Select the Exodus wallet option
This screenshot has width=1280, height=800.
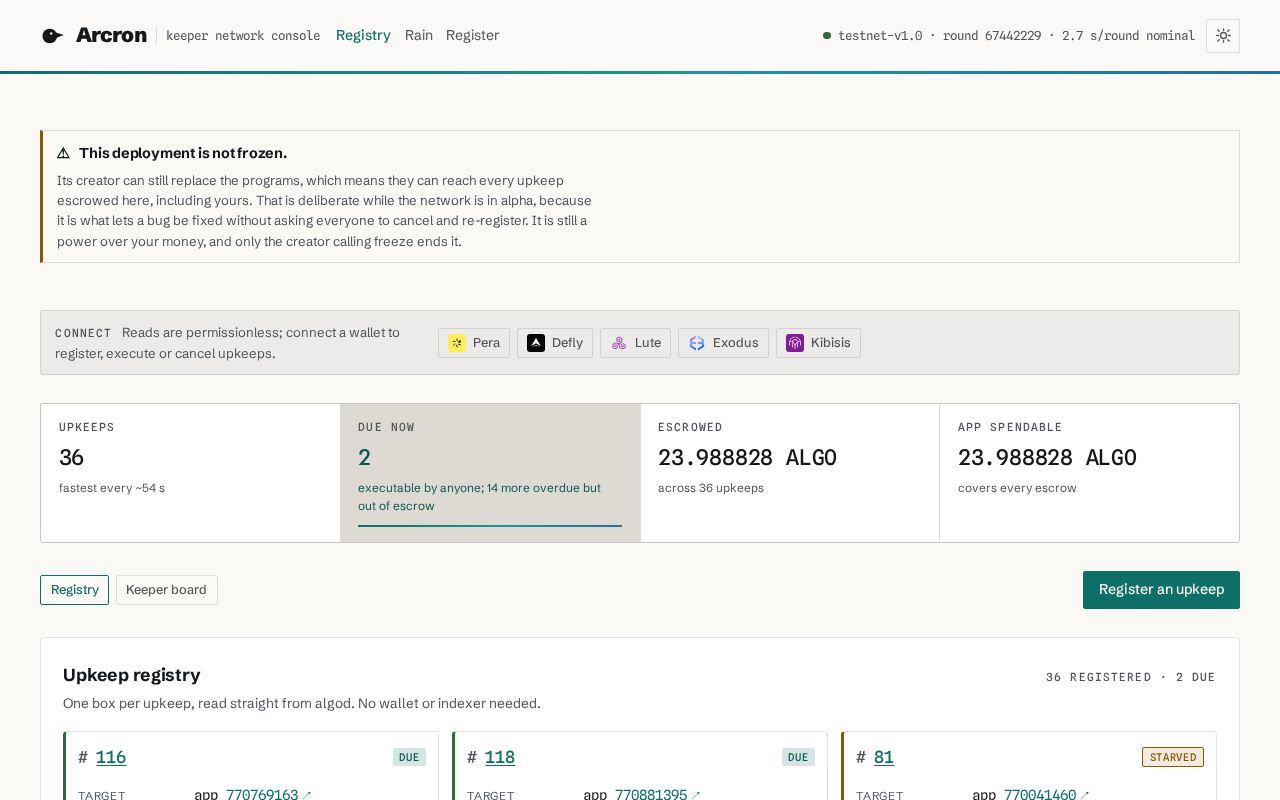[723, 343]
